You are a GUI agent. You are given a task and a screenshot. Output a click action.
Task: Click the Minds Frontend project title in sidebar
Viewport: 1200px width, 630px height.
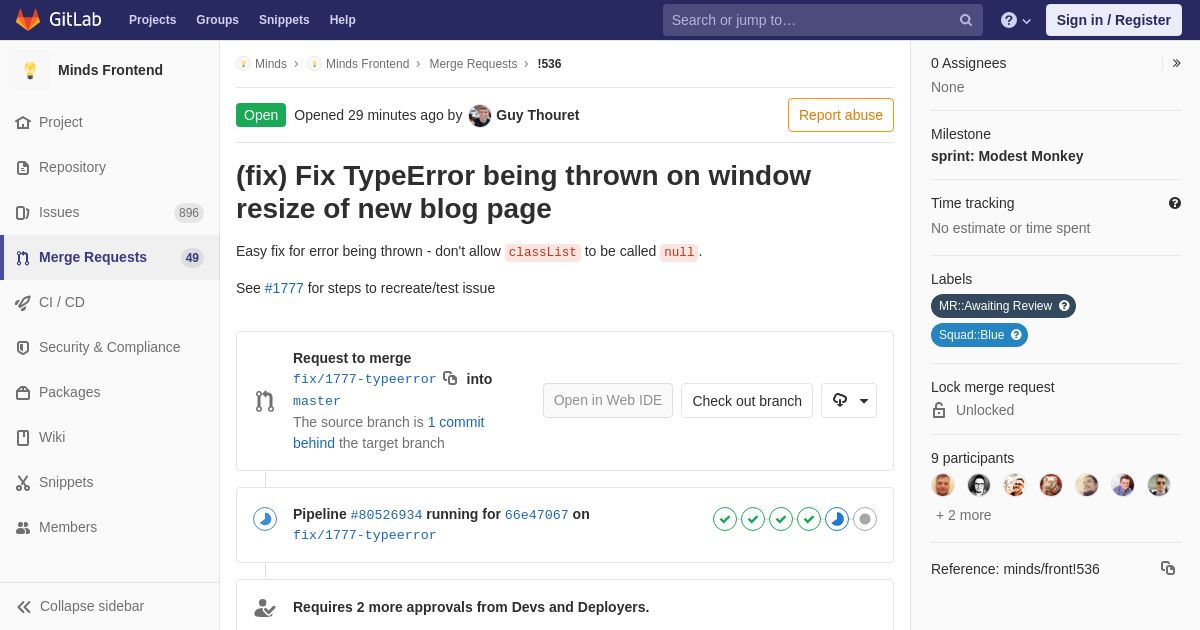pyautogui.click(x=110, y=70)
